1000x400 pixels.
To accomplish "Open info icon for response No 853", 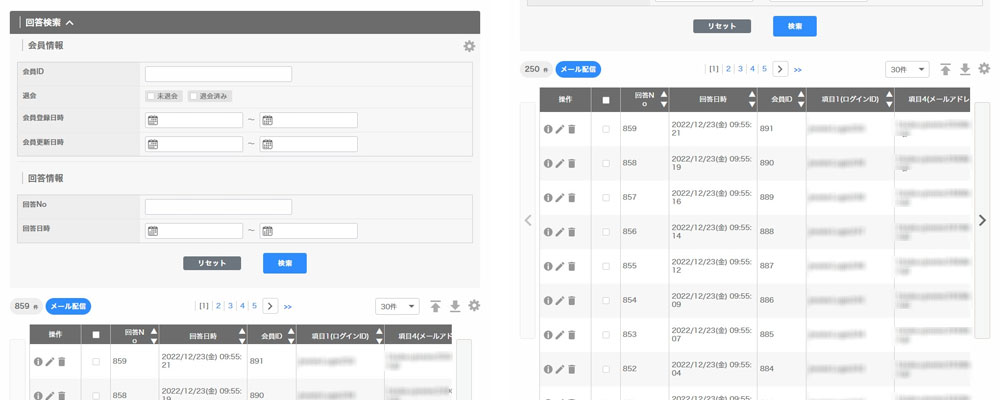I will 547,335.
